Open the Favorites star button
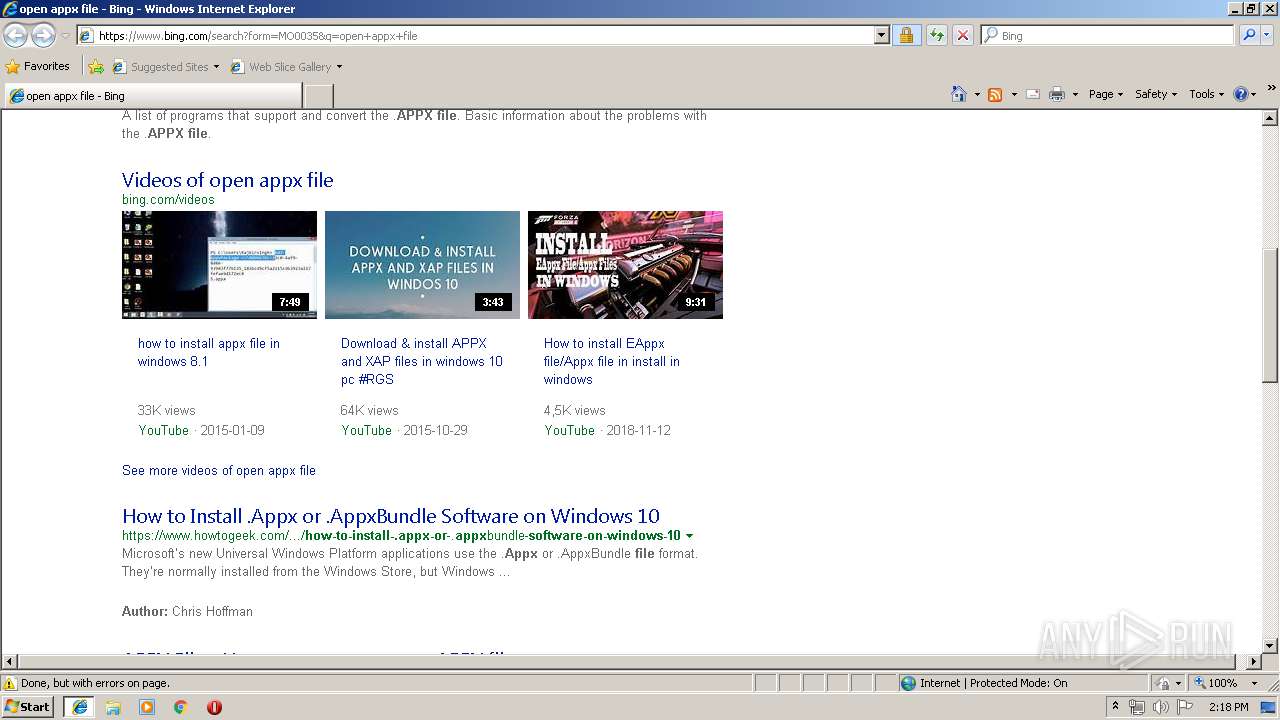The height and width of the screenshot is (720, 1280). [38, 66]
